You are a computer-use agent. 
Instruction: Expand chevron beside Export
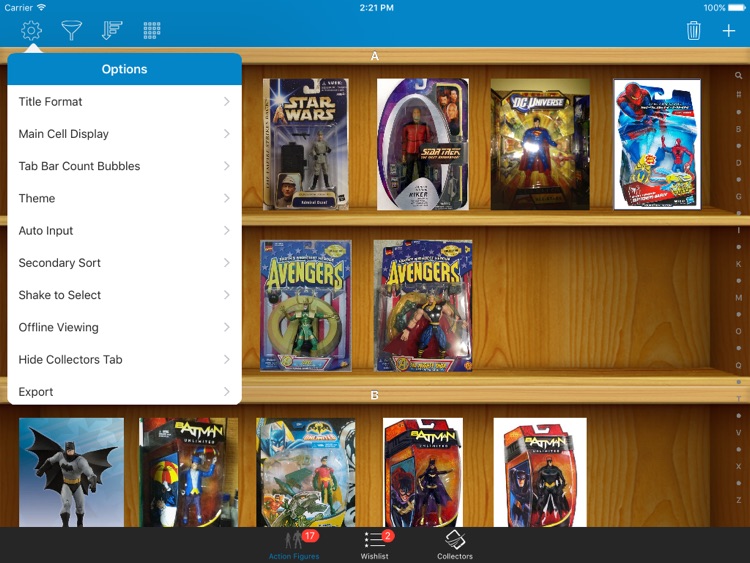227,392
